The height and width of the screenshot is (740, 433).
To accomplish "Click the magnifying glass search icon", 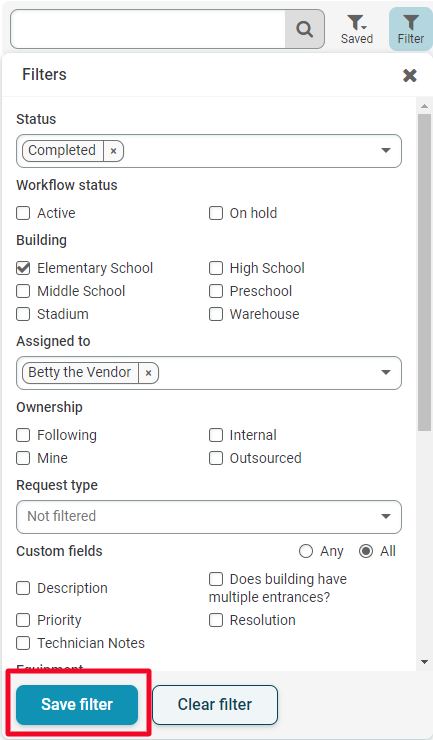I will pyautogui.click(x=305, y=29).
